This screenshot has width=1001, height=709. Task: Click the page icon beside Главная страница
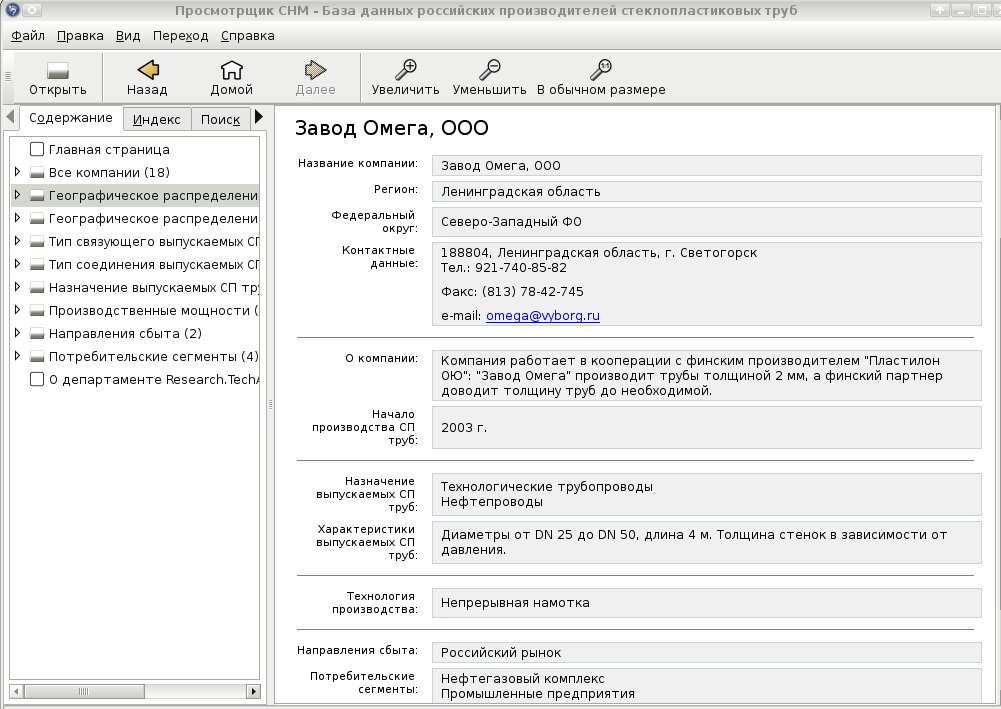pyautogui.click(x=37, y=149)
